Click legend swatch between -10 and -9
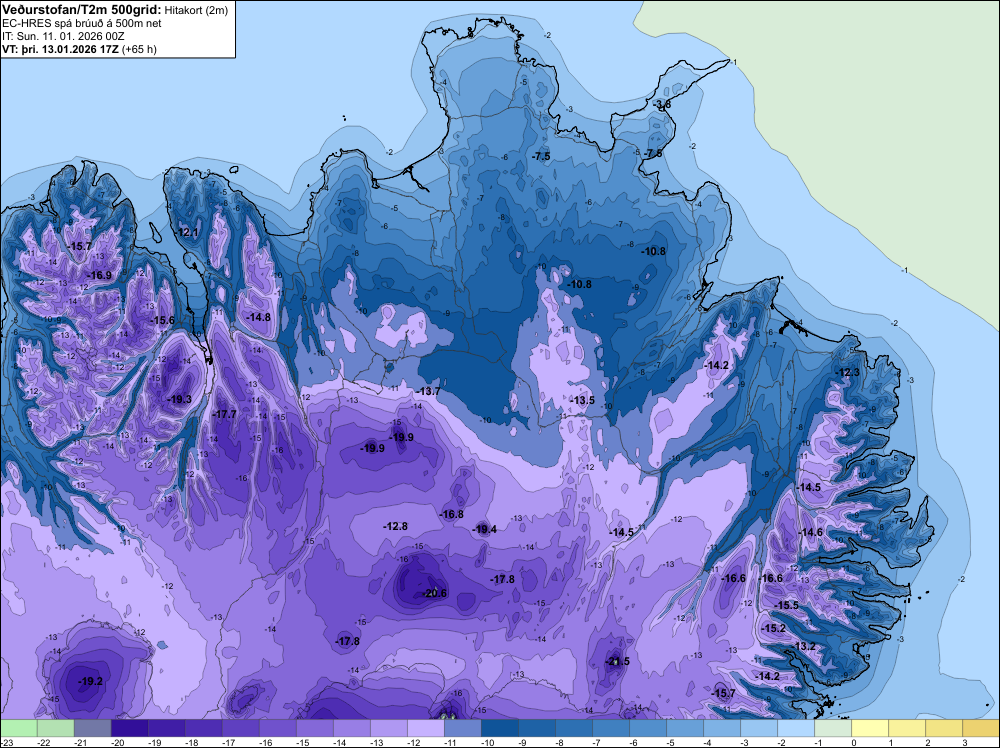1000x748 pixels. pyautogui.click(x=499, y=728)
